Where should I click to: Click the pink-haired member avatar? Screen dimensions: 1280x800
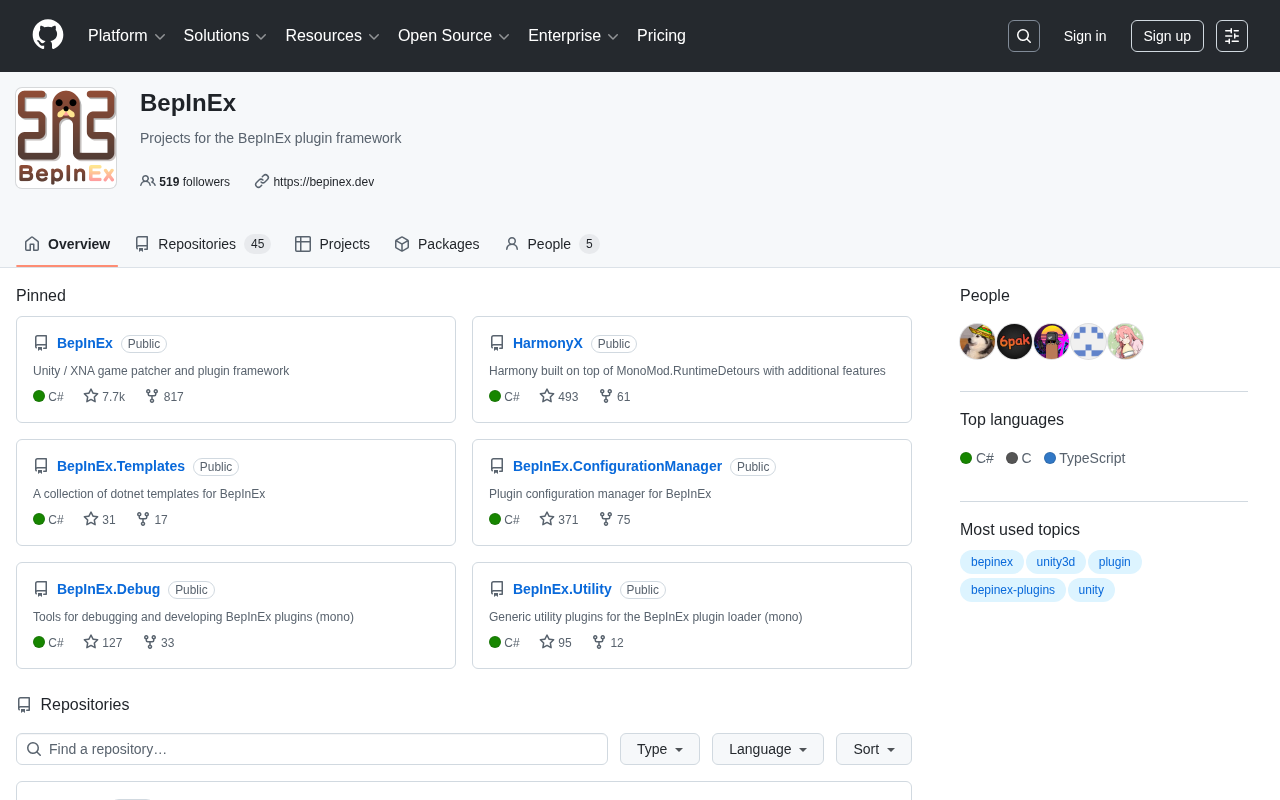[1125, 342]
